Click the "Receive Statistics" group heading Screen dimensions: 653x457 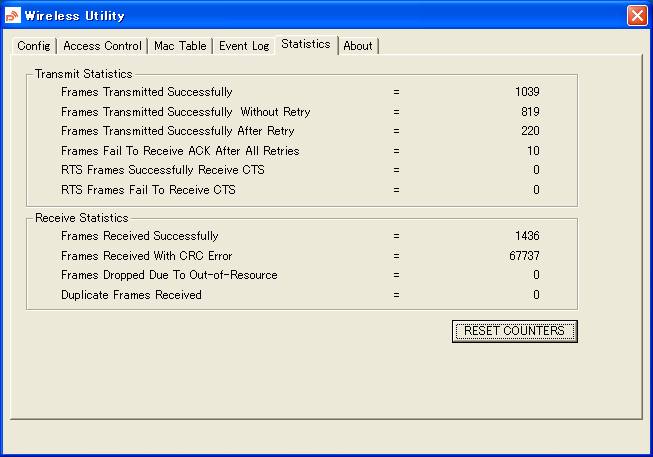tap(82, 218)
